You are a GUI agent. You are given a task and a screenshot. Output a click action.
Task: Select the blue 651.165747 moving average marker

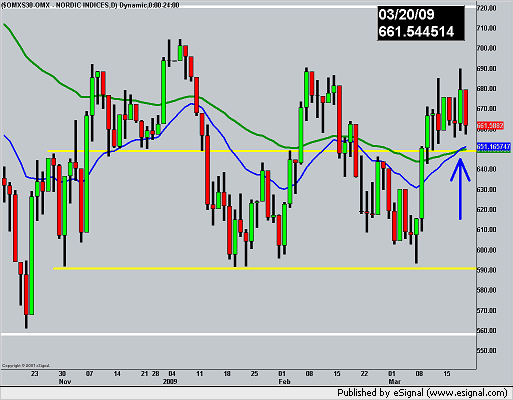pyautogui.click(x=494, y=147)
